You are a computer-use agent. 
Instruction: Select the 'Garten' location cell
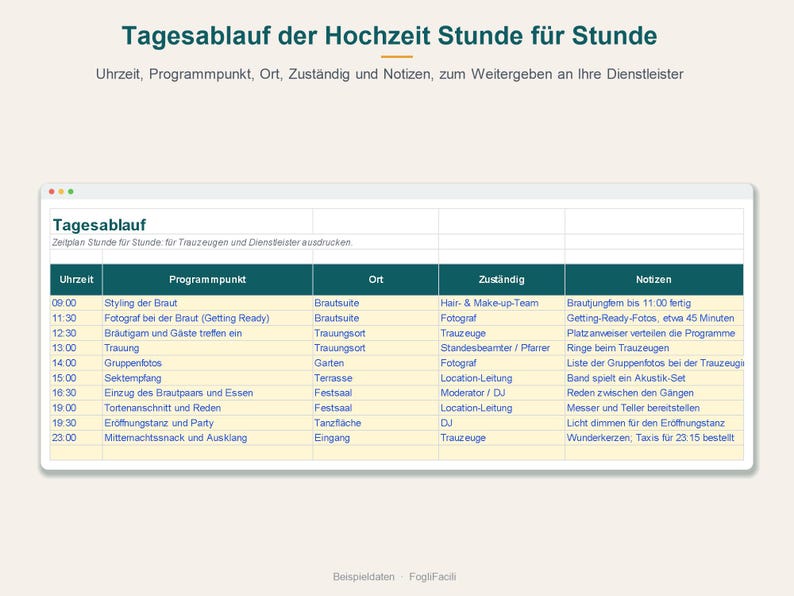point(375,363)
